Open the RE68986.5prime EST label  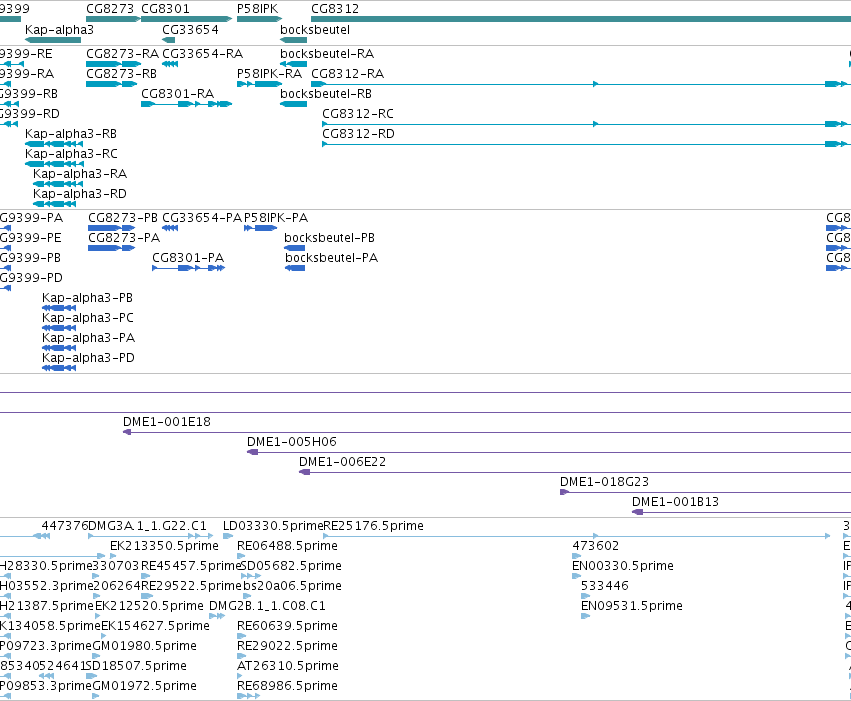point(287,687)
